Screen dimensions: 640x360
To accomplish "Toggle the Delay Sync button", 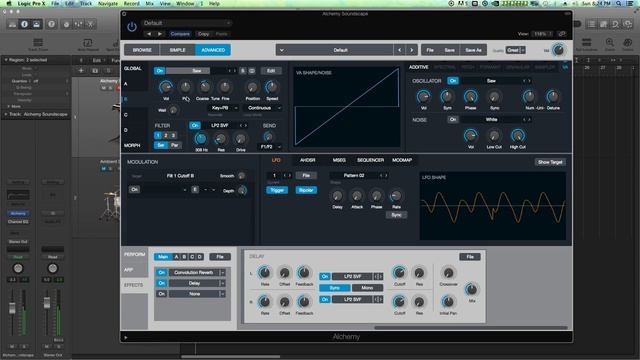I will tap(334, 288).
